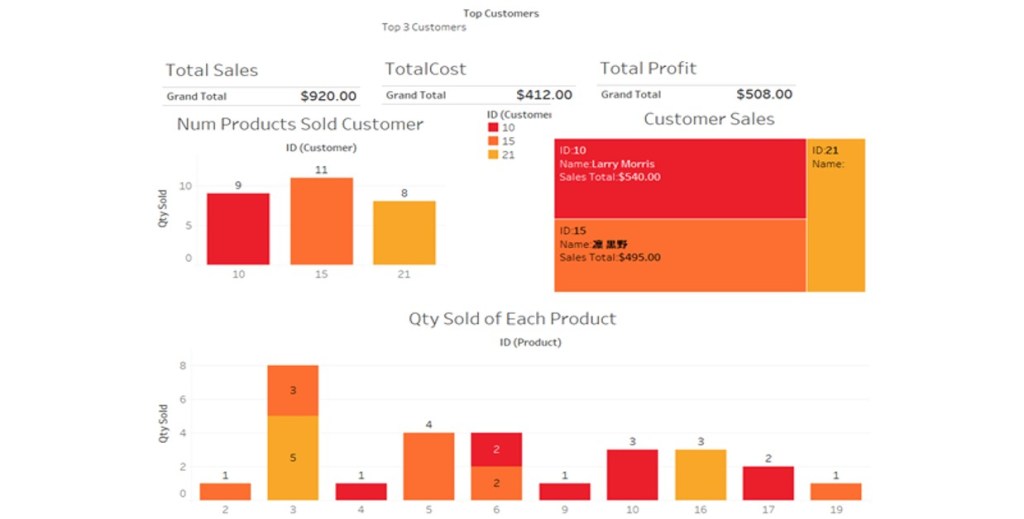Select customer 10's red bar showing 9
Screen dimensions: 1024x519
[238, 229]
